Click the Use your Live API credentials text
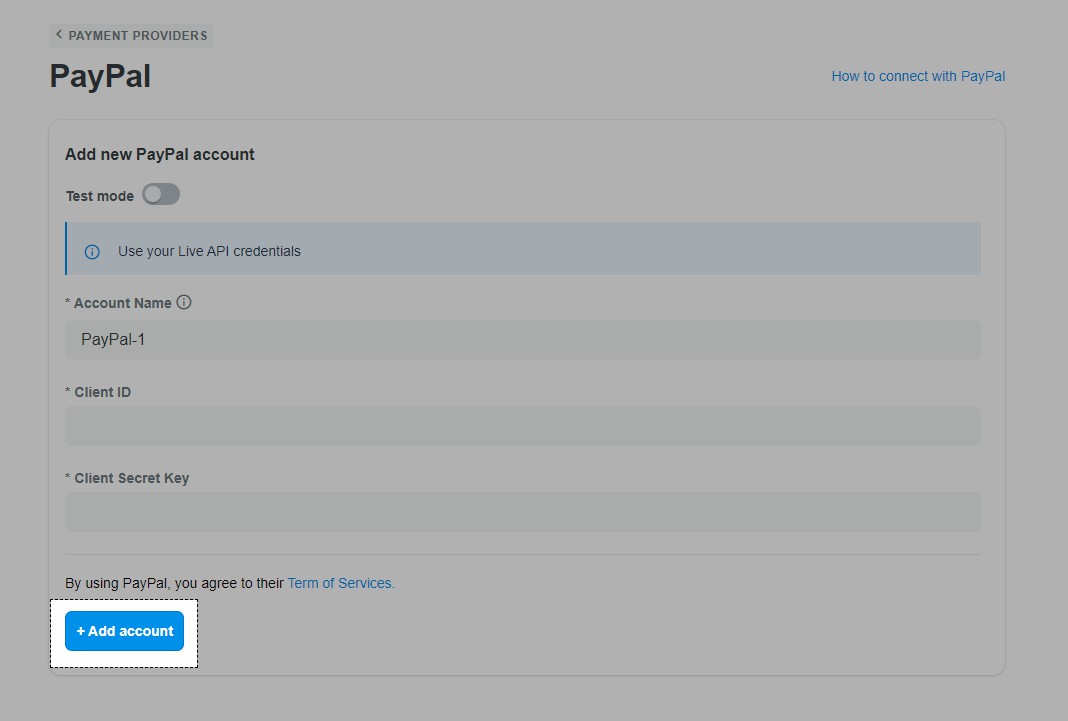This screenshot has width=1068, height=721. (209, 251)
